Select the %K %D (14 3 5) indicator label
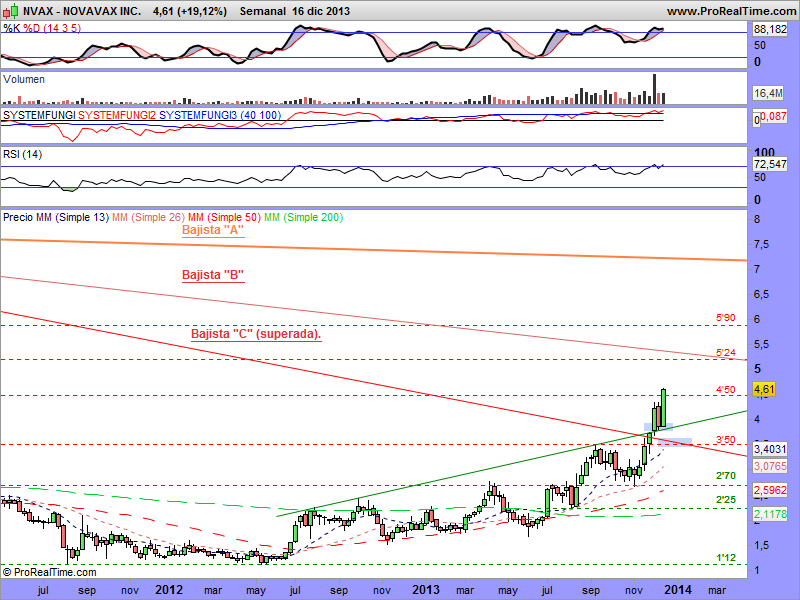The height and width of the screenshot is (600, 800). [42, 28]
